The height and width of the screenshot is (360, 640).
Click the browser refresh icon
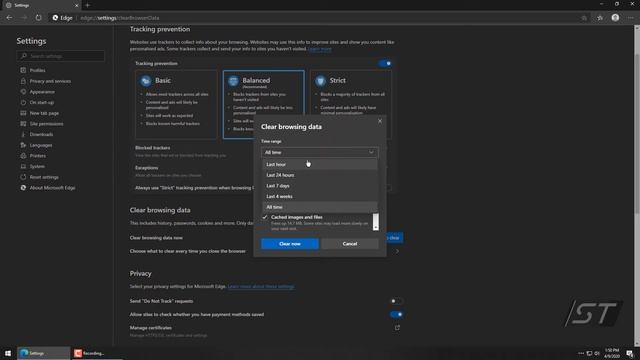[38, 18]
